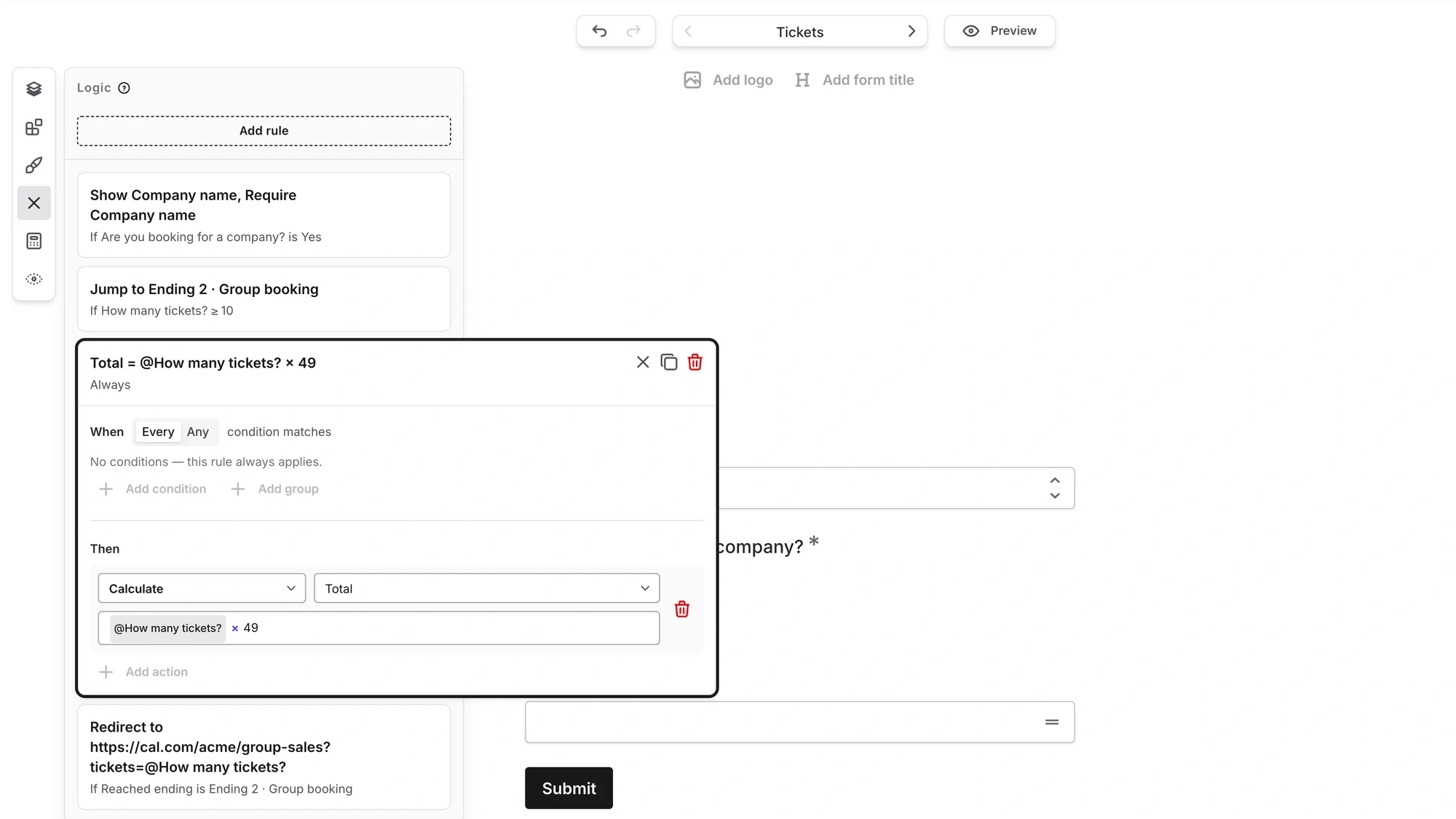The width and height of the screenshot is (1456, 819).
Task: Open the Calculate action type dropdown
Action: coord(202,588)
